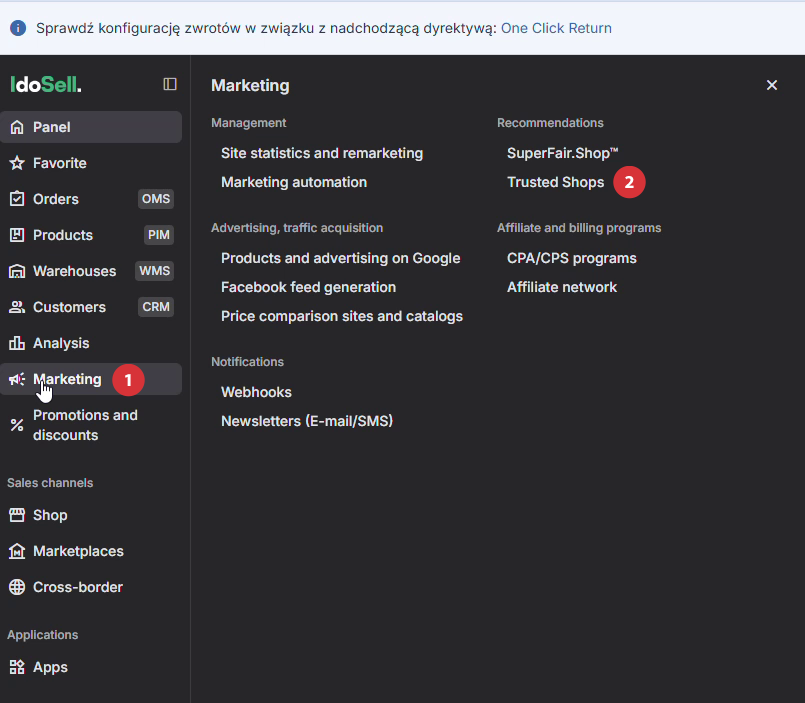Click the Panel home icon
805x703 pixels.
click(x=17, y=127)
